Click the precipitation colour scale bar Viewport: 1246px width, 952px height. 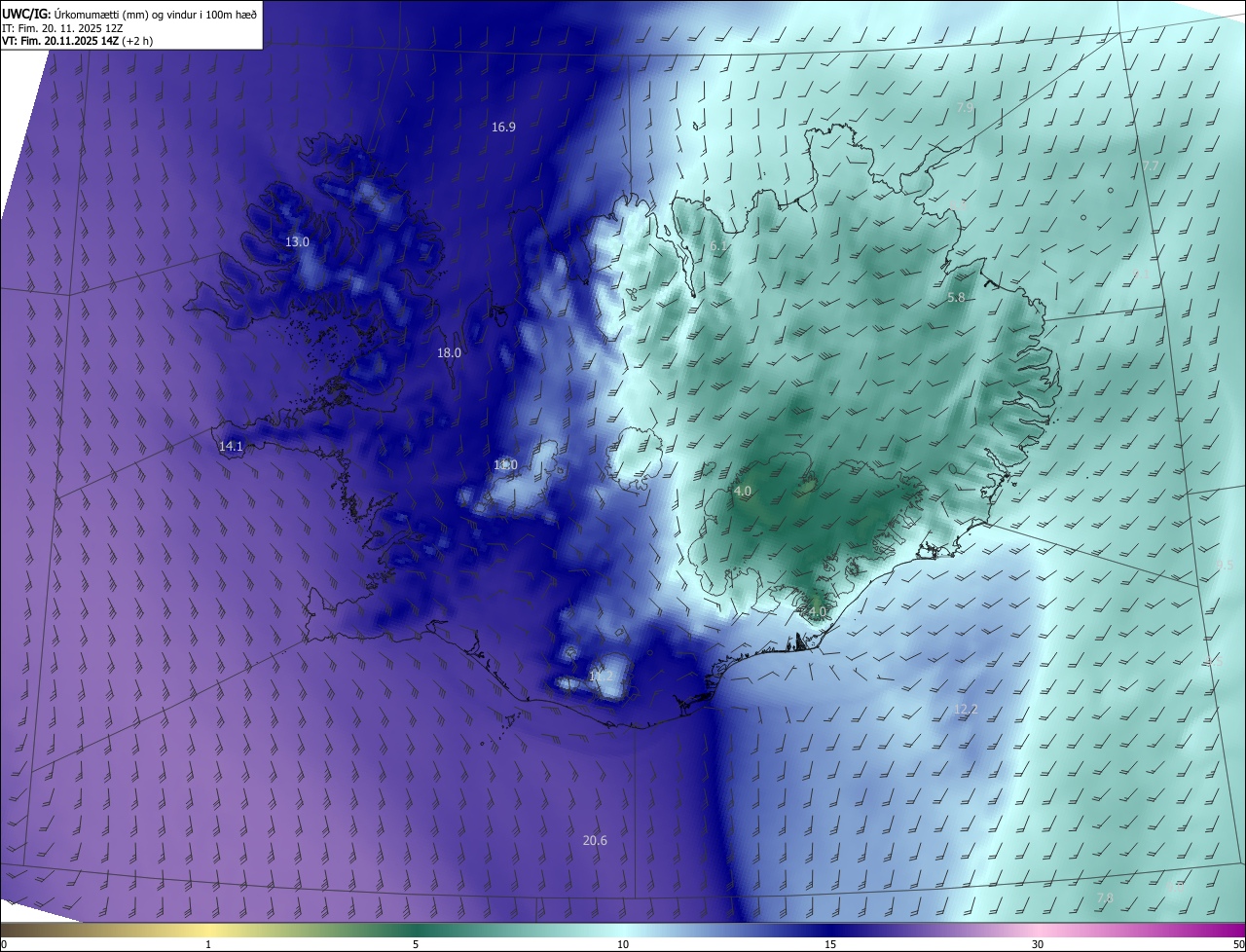[623, 931]
